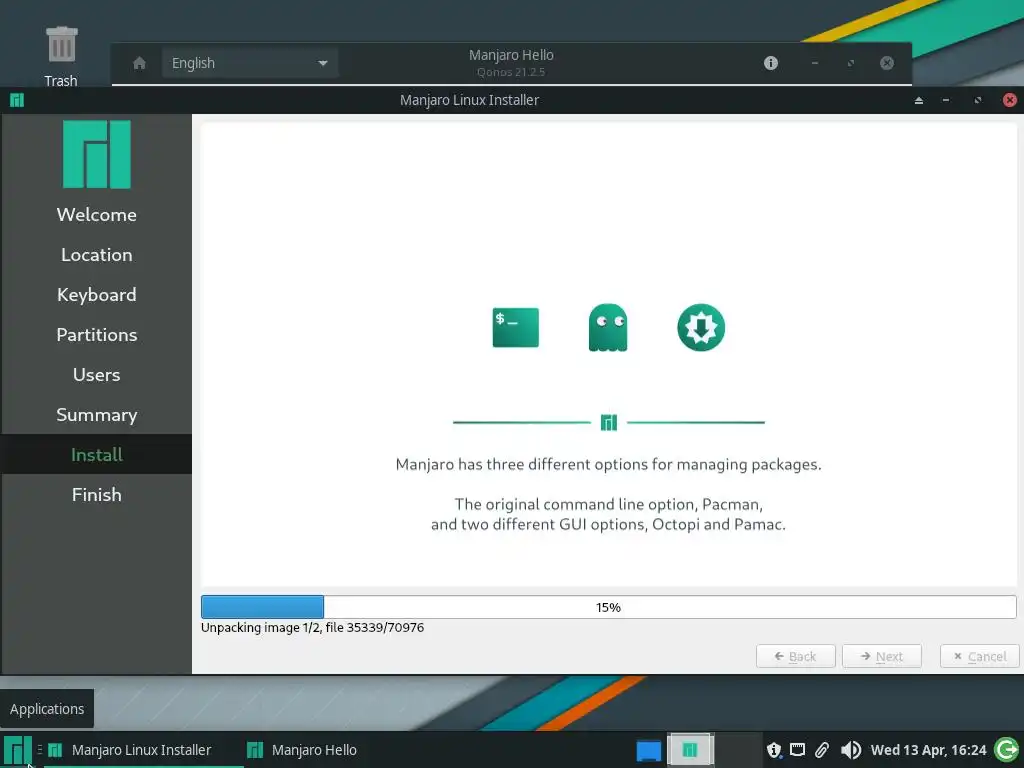Select the Users step in sidebar

pyautogui.click(x=97, y=374)
